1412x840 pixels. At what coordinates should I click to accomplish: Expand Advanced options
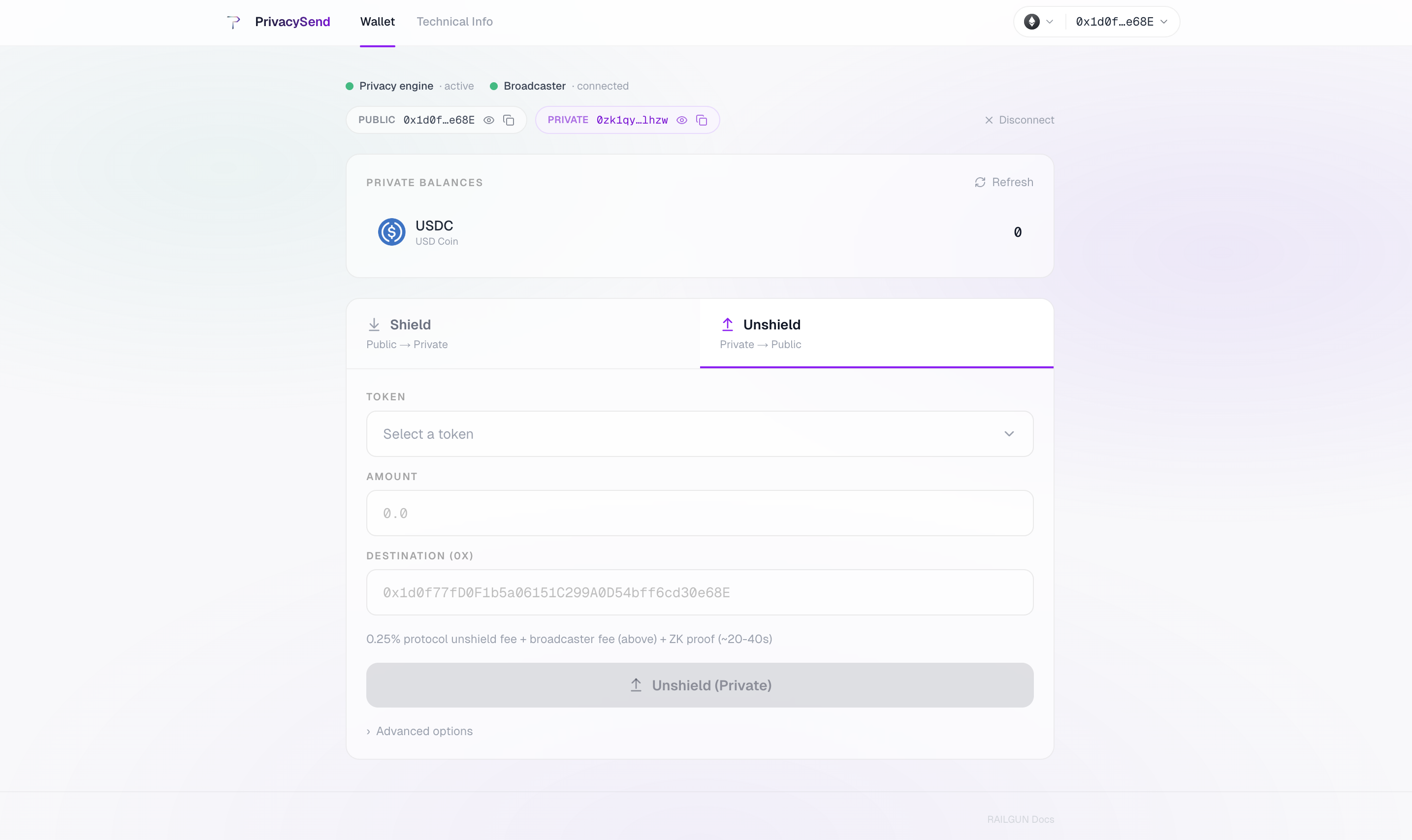[x=419, y=731]
